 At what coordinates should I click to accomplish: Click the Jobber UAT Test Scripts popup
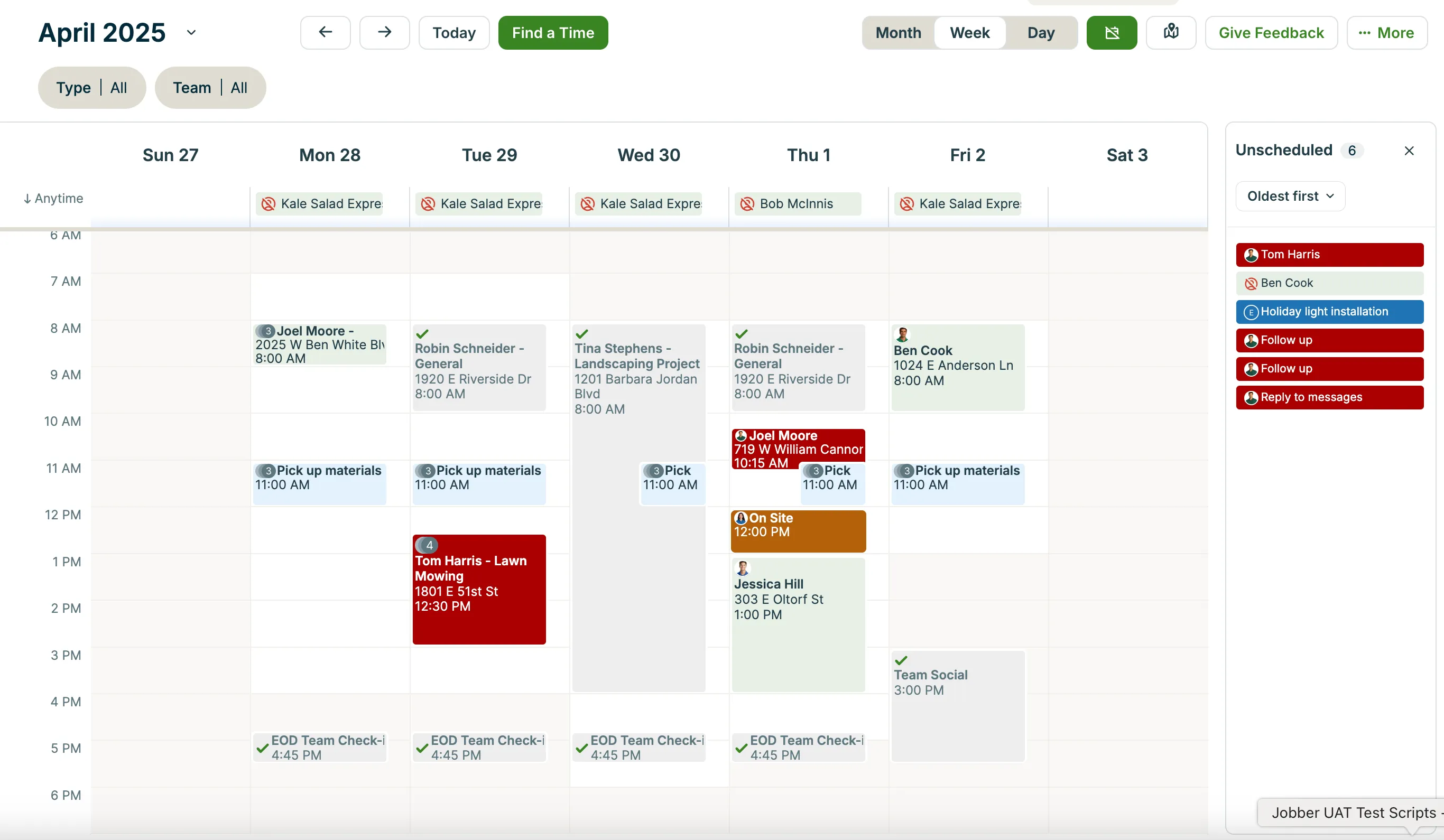pyautogui.click(x=1350, y=813)
